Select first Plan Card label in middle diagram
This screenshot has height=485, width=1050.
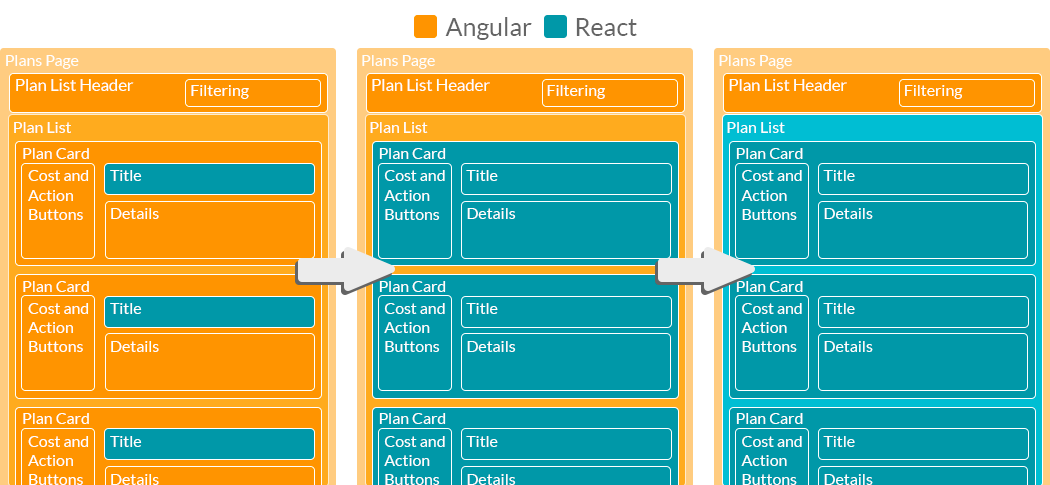[x=412, y=153]
